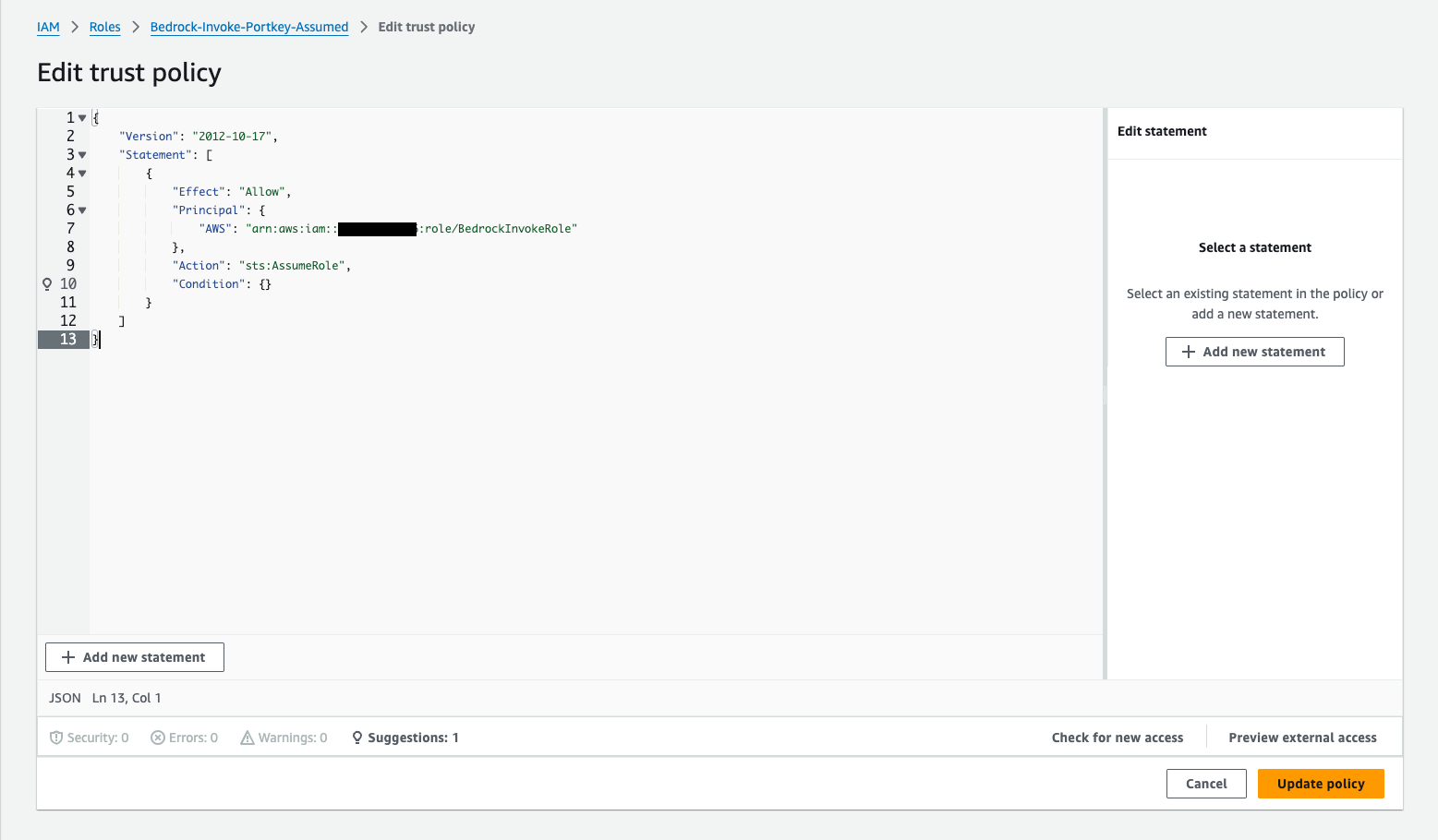The image size is (1438, 840).
Task: Click Add new statement below the editor
Action: pyautogui.click(x=135, y=657)
